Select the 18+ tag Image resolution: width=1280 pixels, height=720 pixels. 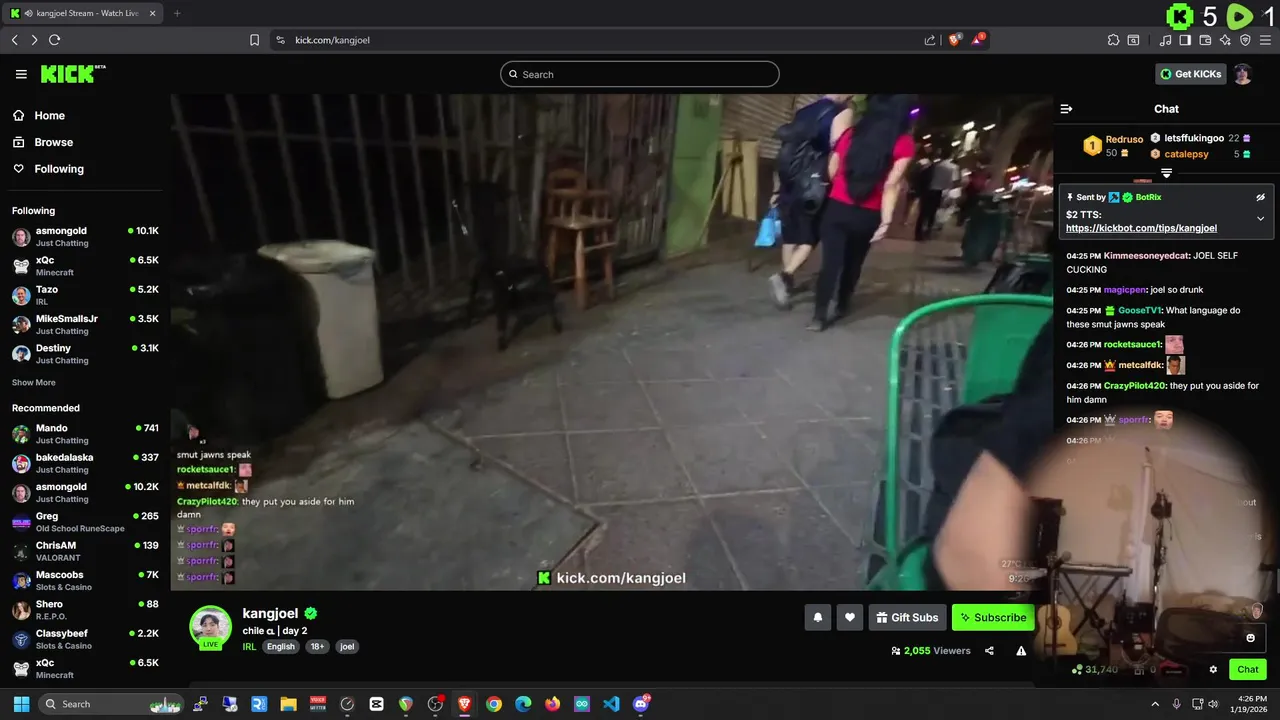pyautogui.click(x=317, y=647)
